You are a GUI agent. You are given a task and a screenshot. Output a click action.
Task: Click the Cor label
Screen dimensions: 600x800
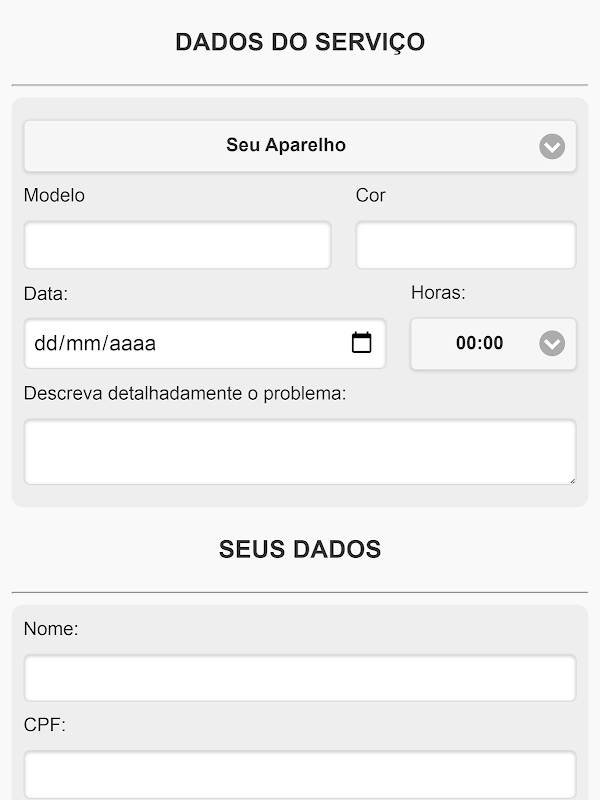pyautogui.click(x=370, y=195)
